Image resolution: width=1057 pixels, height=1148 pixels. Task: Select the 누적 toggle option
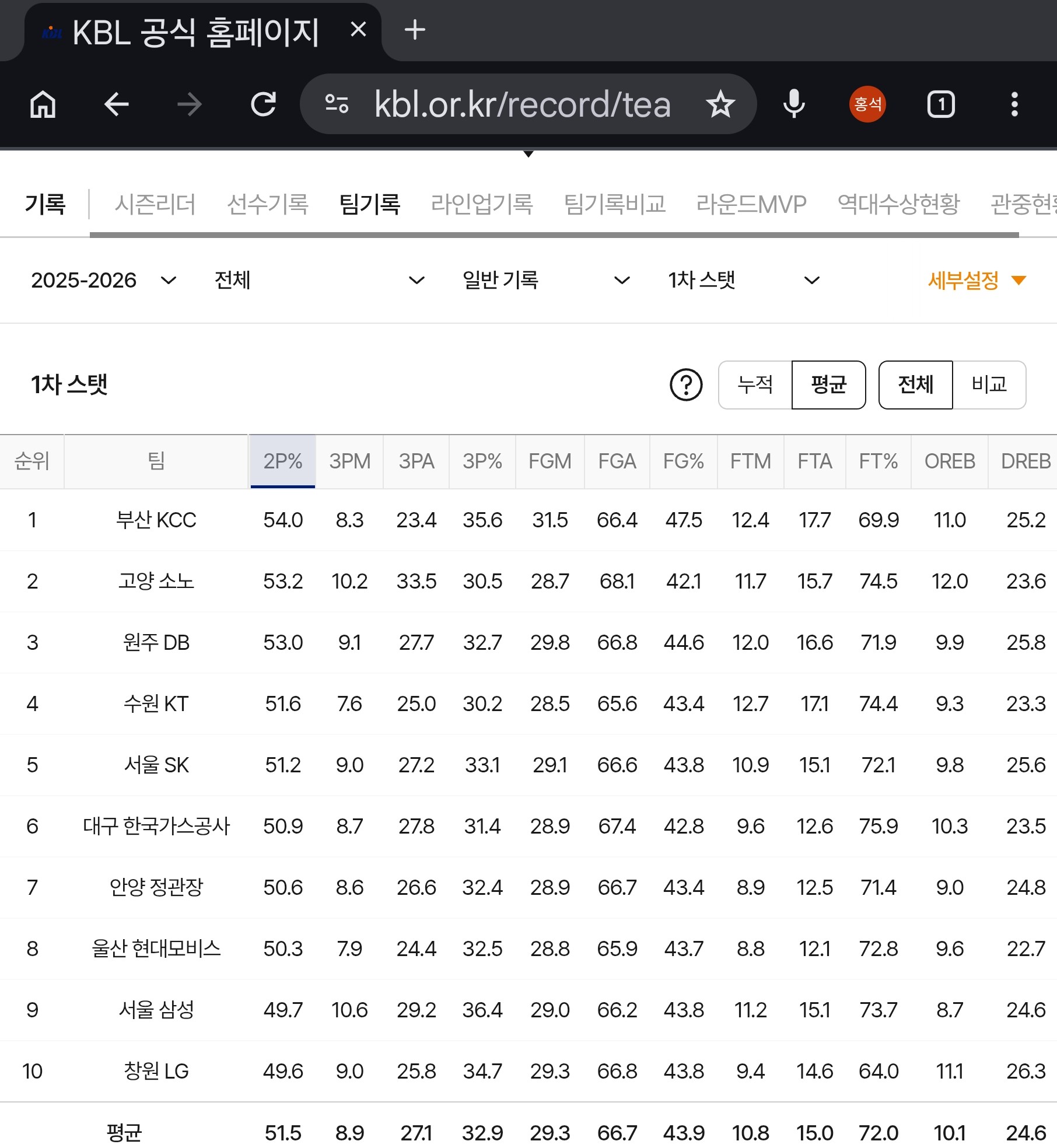click(x=755, y=385)
